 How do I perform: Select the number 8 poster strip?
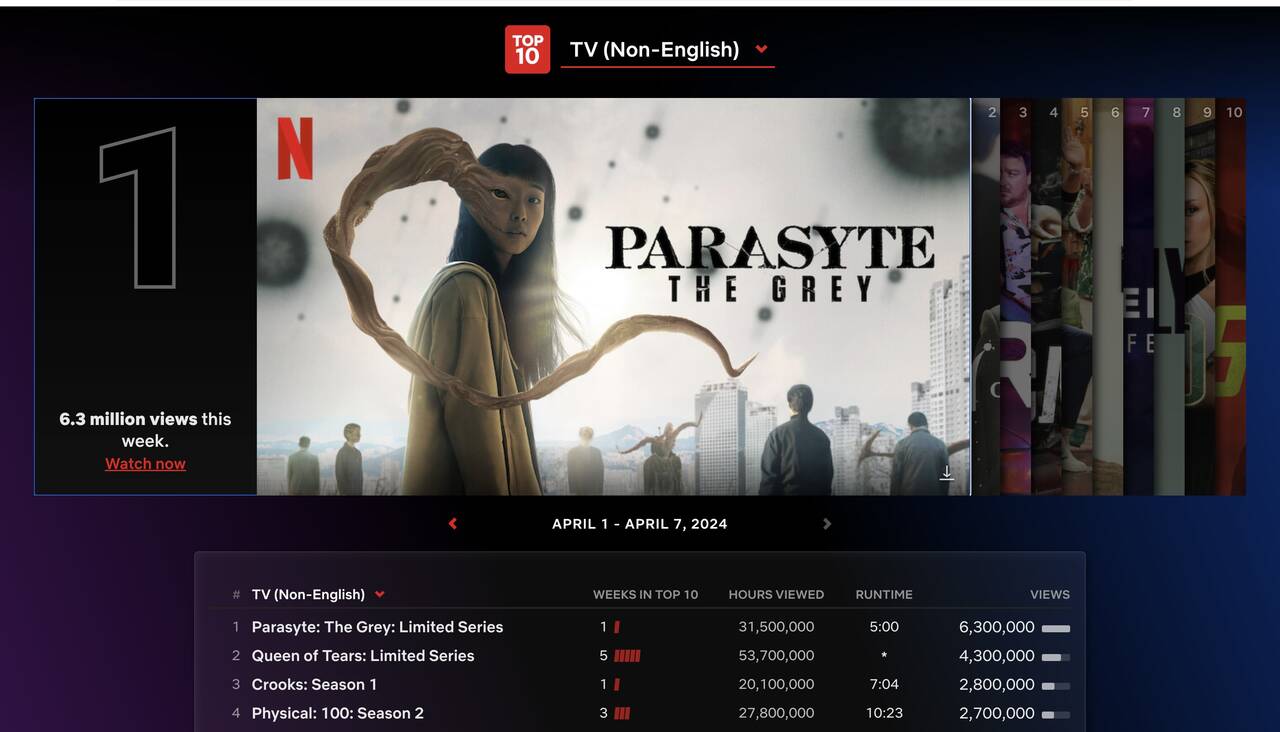coord(1170,296)
